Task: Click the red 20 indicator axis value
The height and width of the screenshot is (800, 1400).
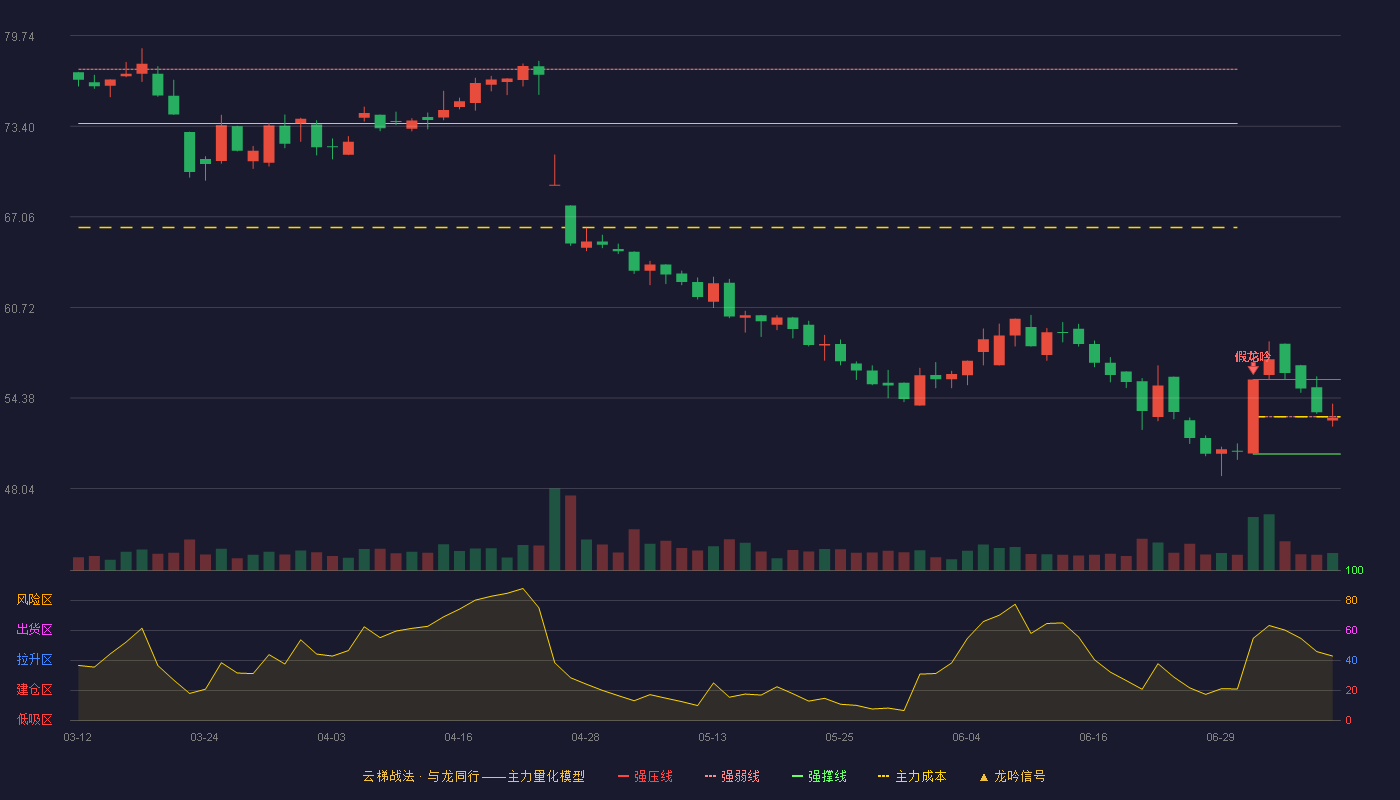Action: point(1351,690)
